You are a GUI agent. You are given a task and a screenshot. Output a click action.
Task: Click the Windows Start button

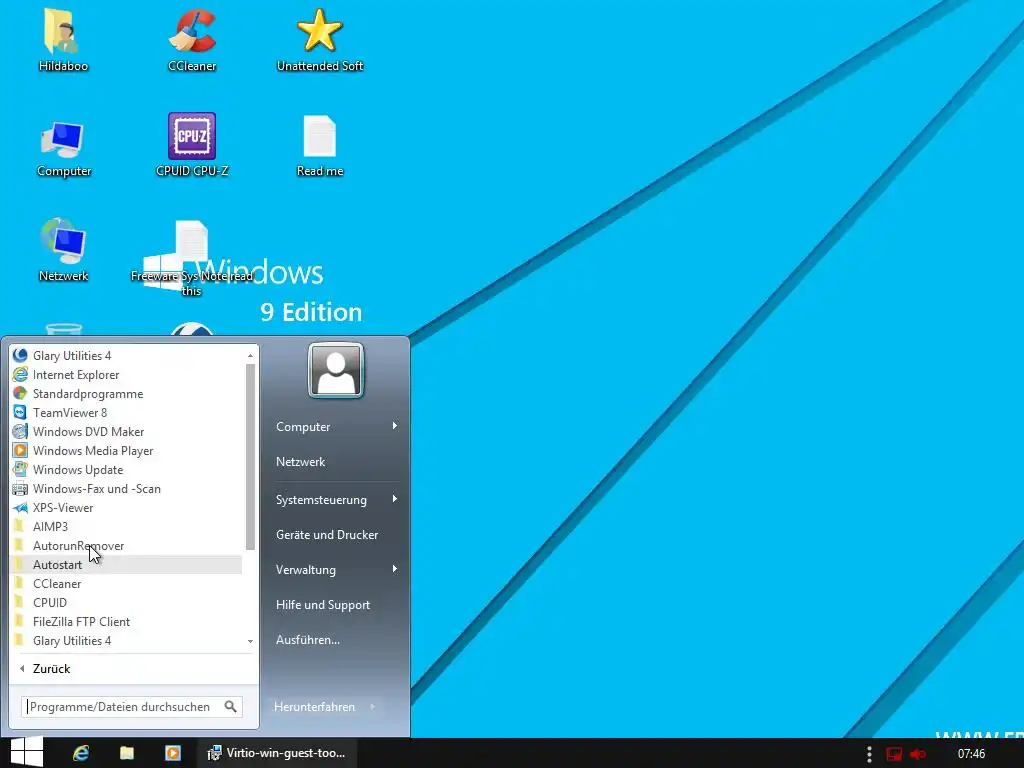click(x=26, y=752)
